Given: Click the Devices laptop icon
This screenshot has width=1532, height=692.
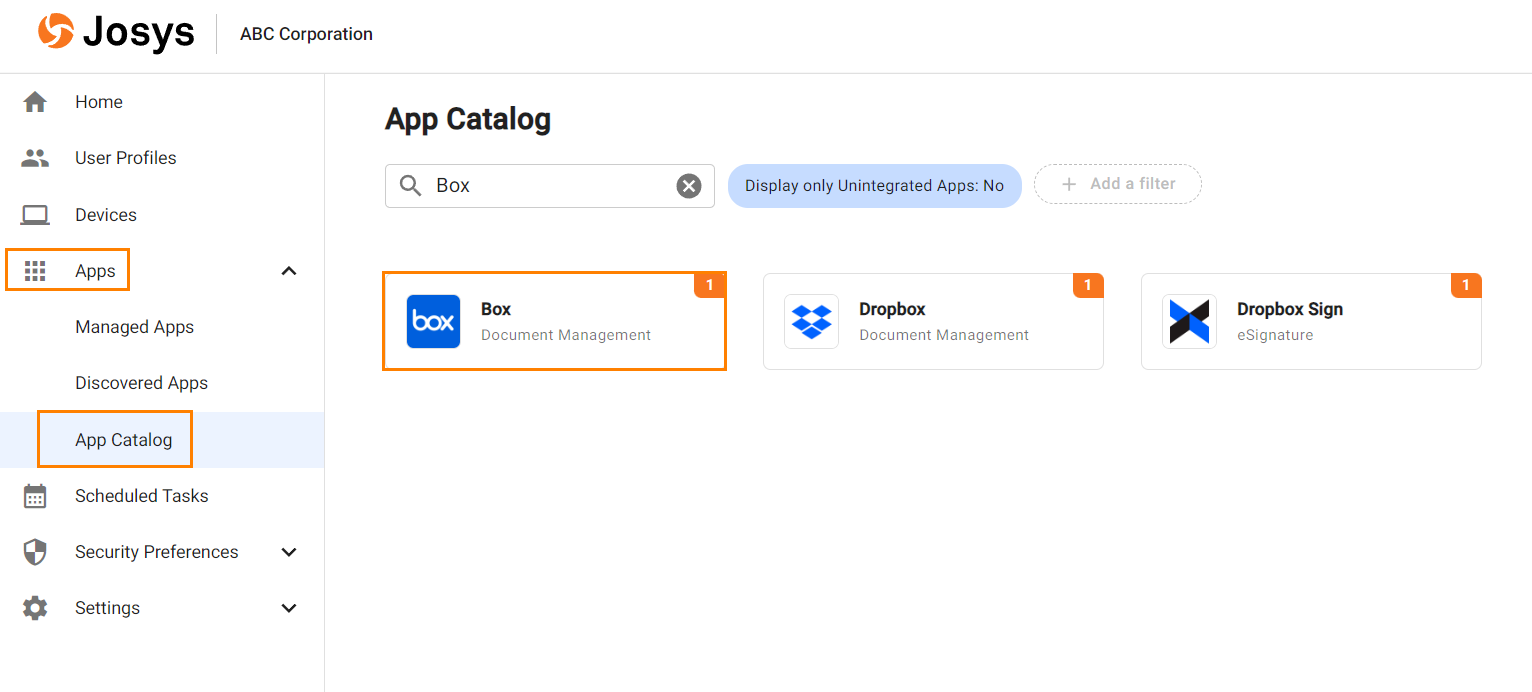Looking at the screenshot, I should click(x=35, y=215).
